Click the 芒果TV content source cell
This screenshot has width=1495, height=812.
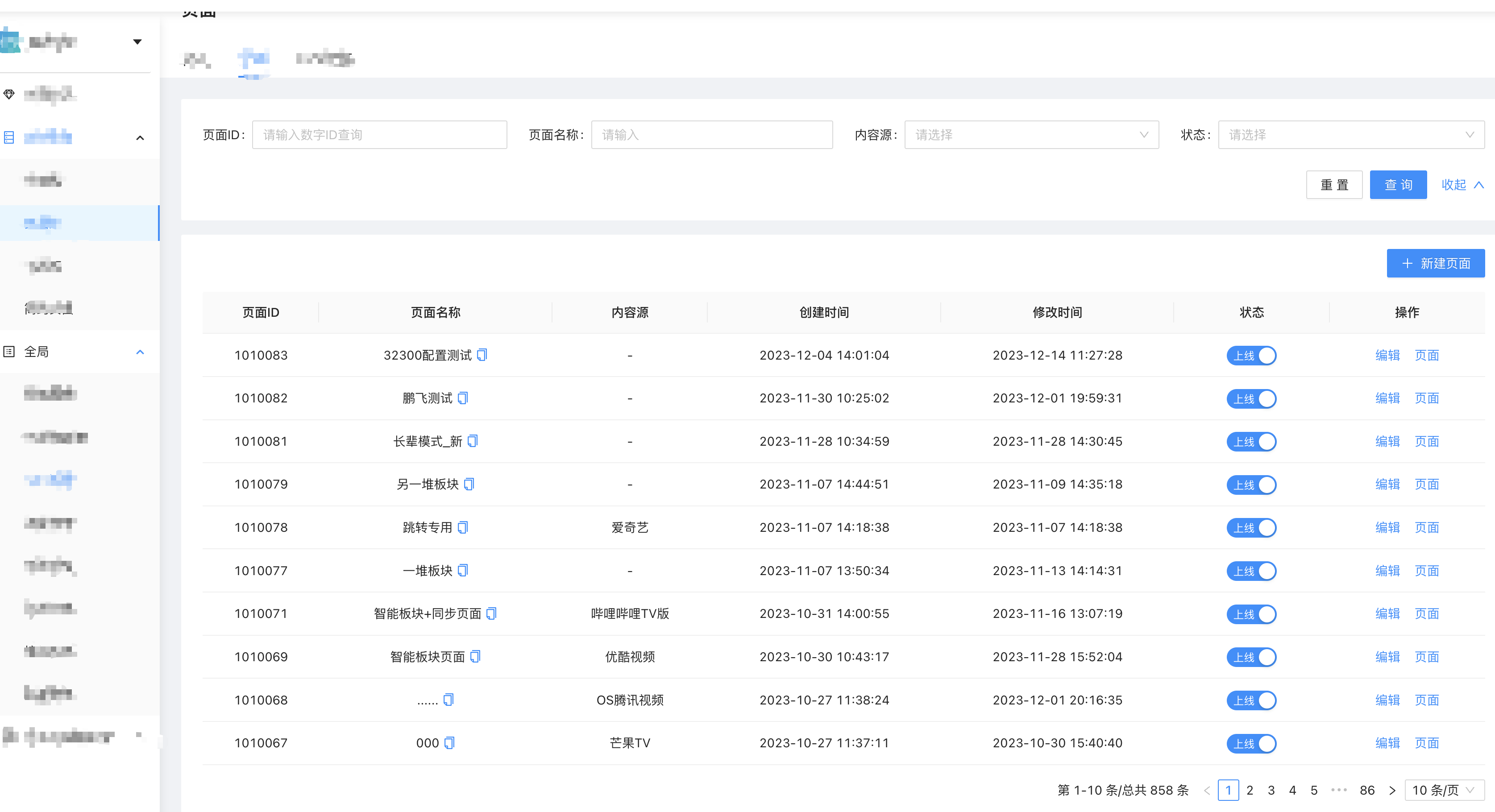[630, 742]
